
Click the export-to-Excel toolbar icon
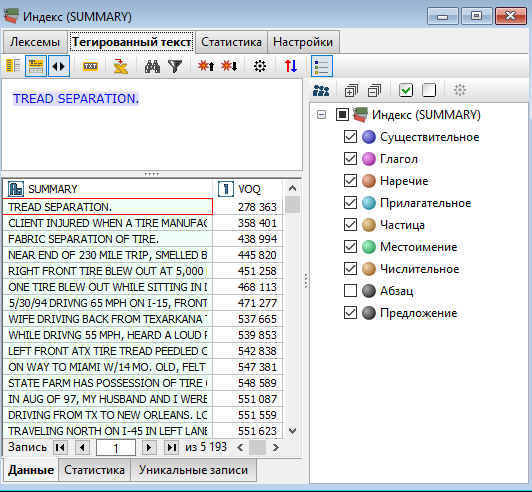[x=120, y=66]
